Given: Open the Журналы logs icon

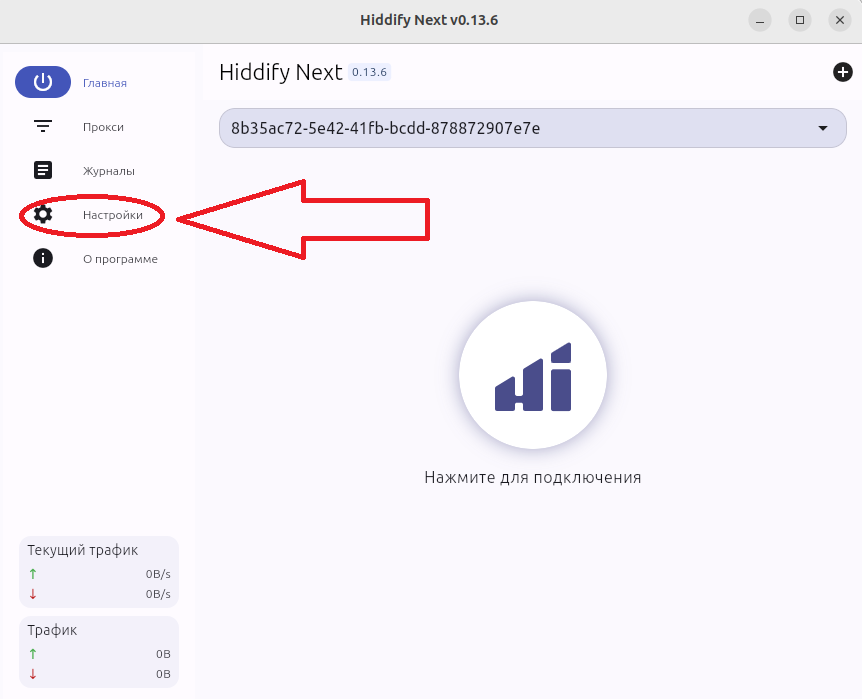Looking at the screenshot, I should (43, 170).
